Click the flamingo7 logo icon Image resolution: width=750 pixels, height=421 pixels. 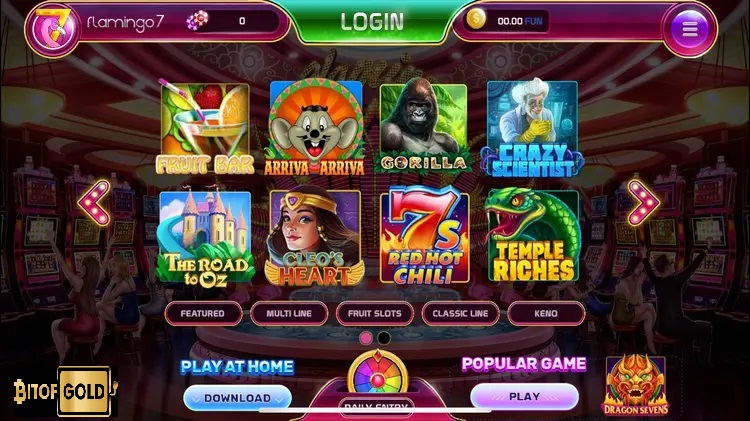pyautogui.click(x=53, y=28)
